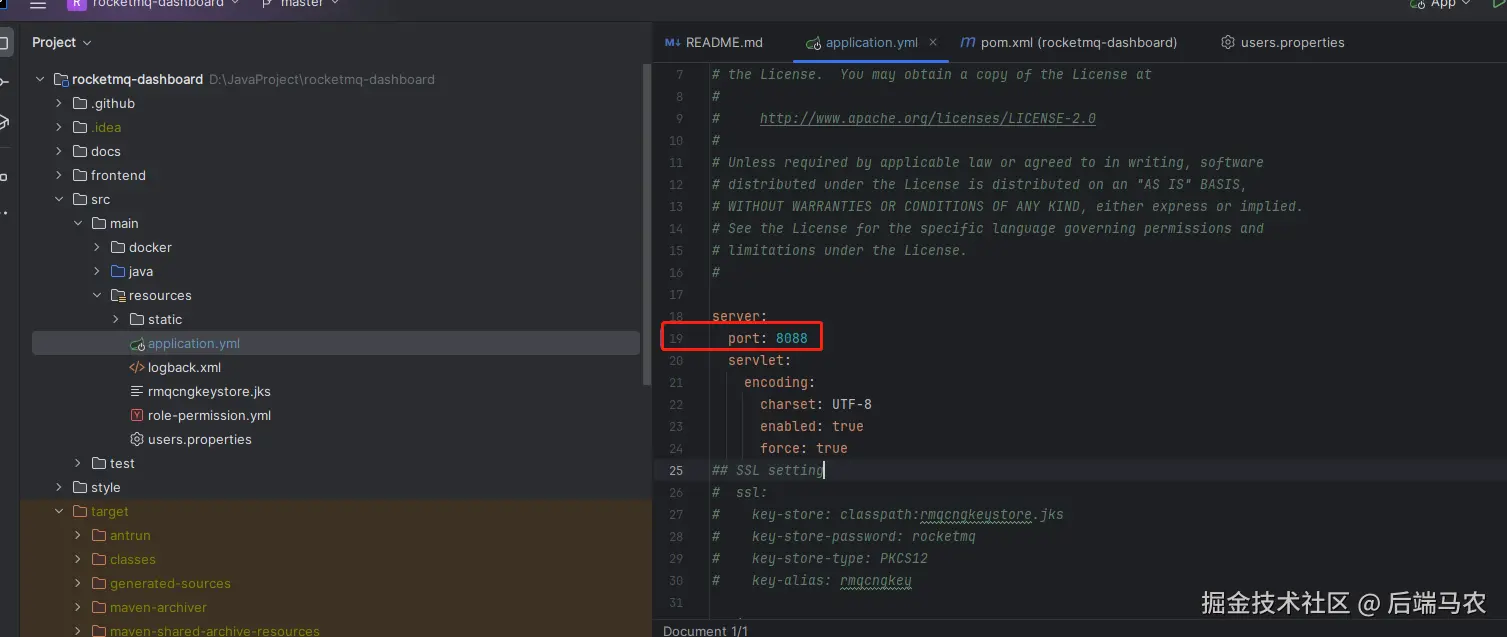The width and height of the screenshot is (1507, 637).
Task: Click the Markdown icon on README.md tab
Action: click(672, 43)
